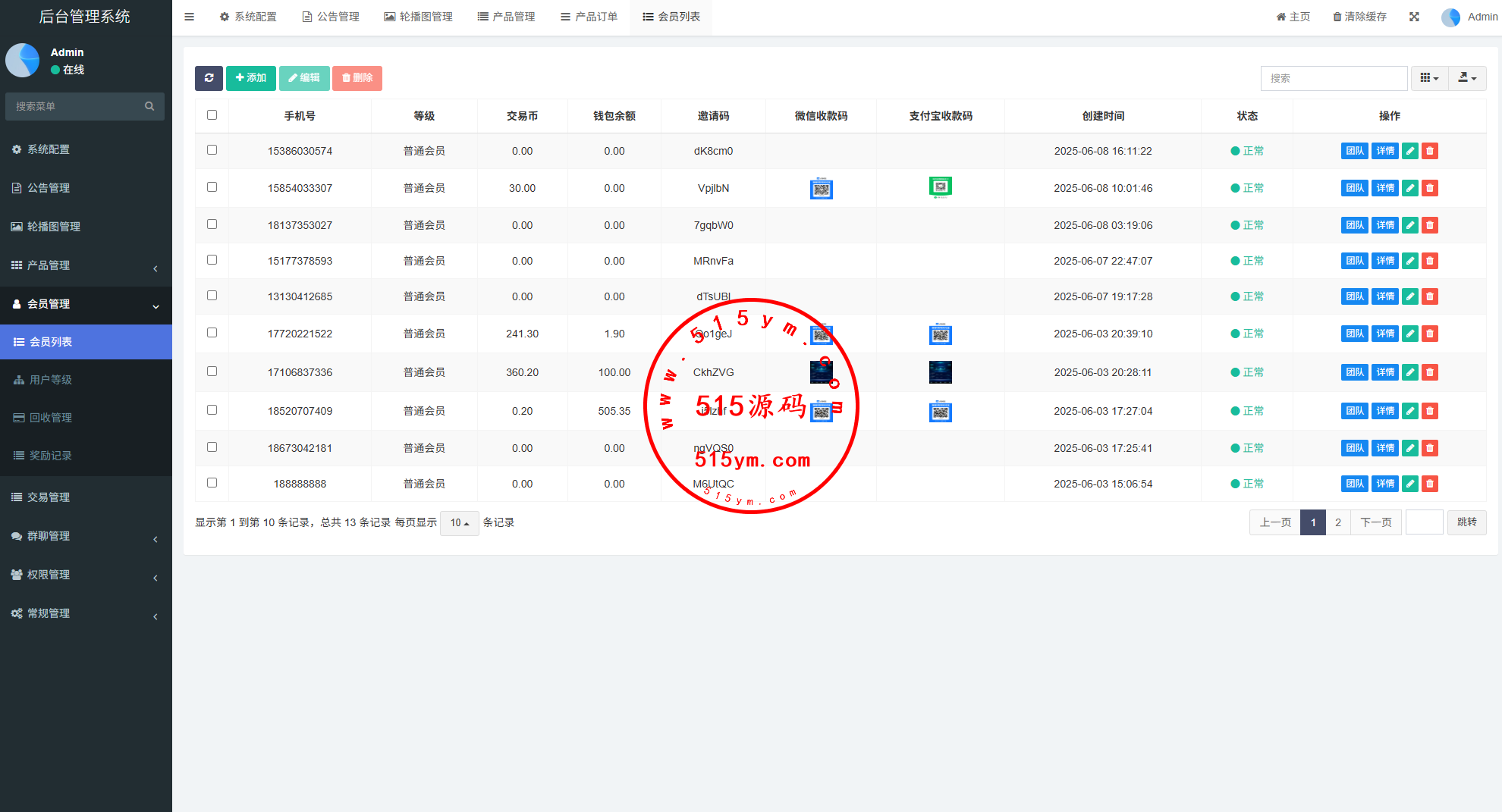Click the green 添加 button

point(250,78)
